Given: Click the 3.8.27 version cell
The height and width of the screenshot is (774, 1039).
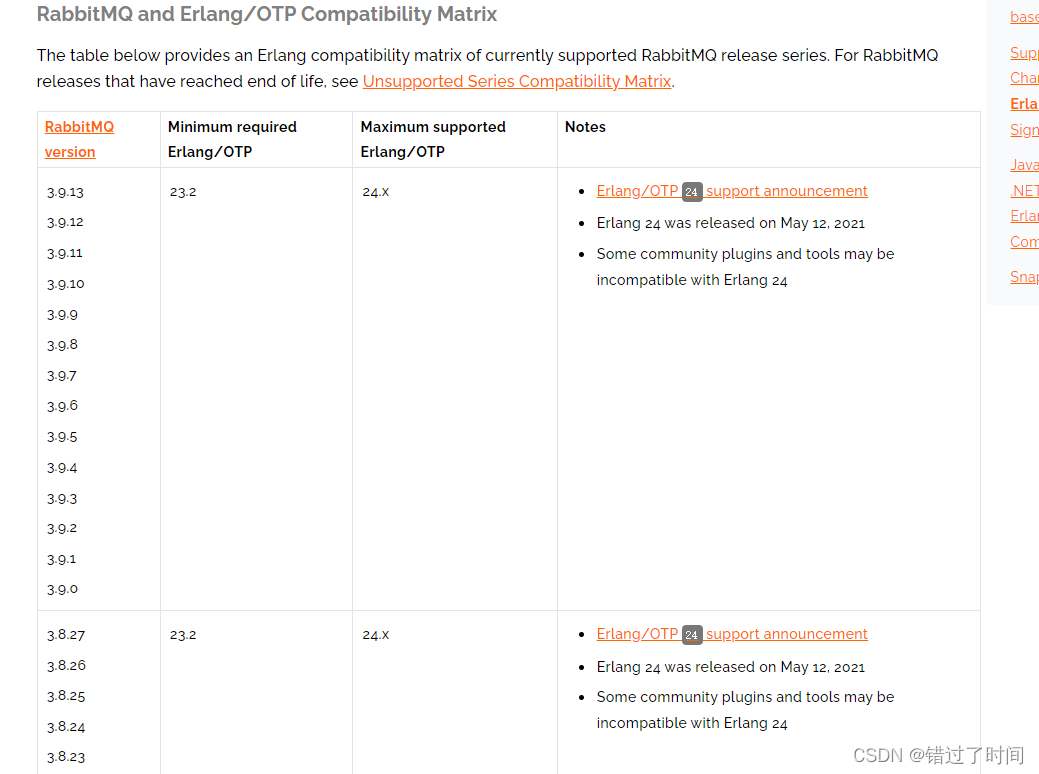Looking at the screenshot, I should (66, 635).
